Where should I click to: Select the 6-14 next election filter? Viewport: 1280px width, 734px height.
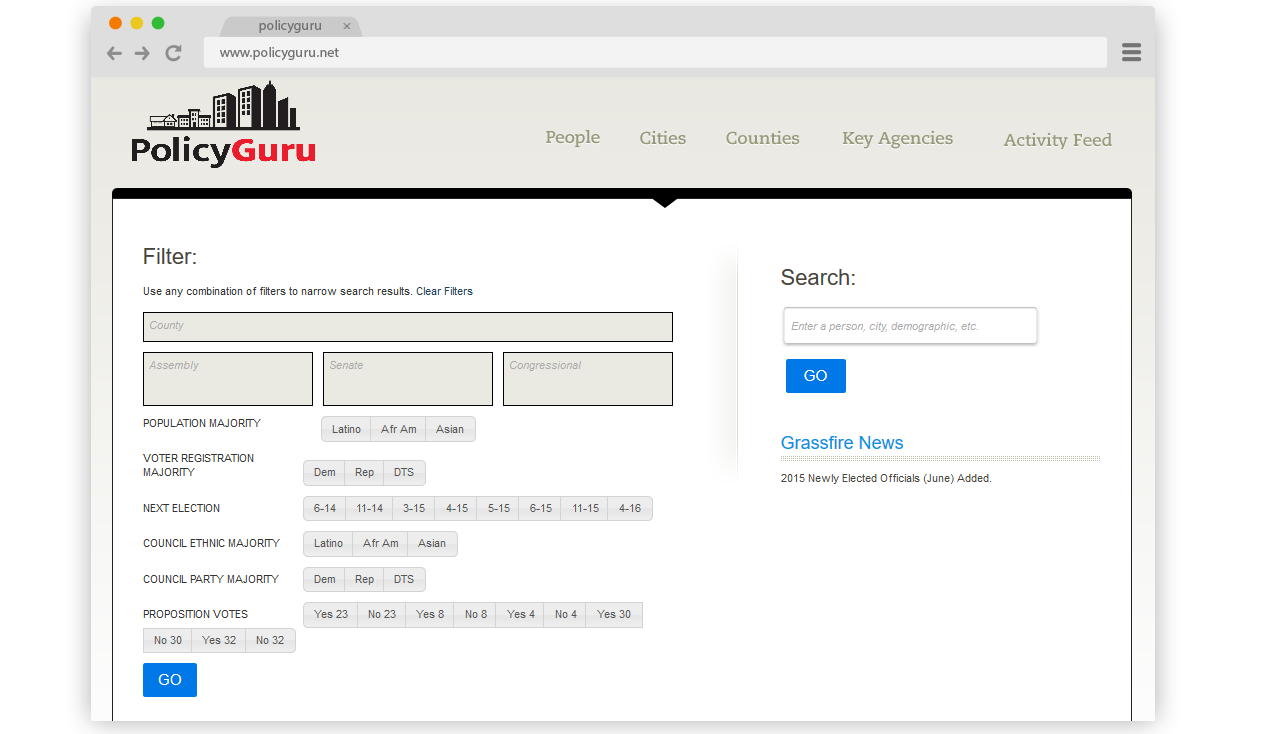325,509
